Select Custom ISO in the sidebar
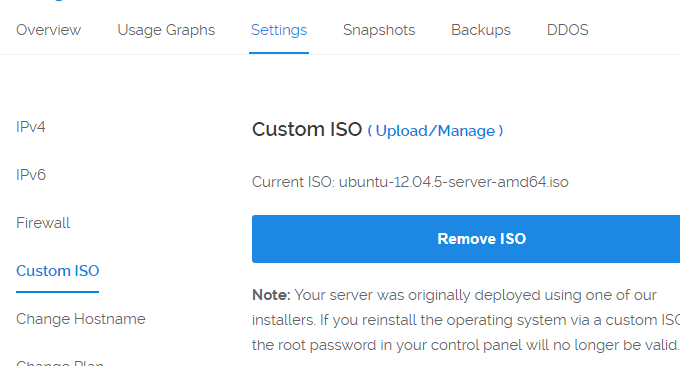 58,271
